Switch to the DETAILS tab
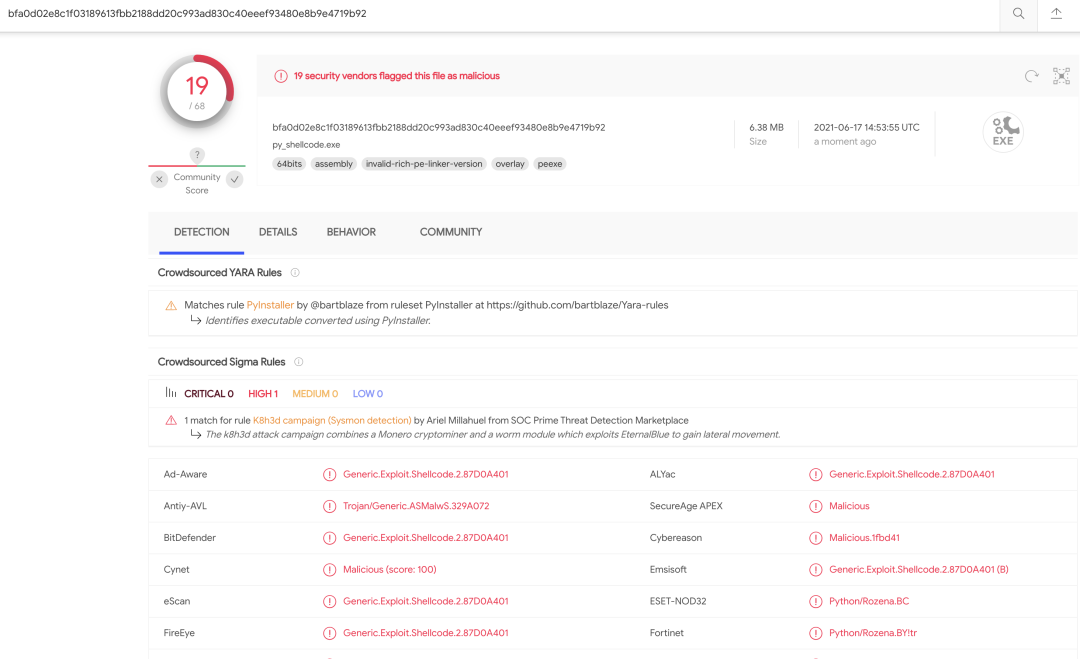This screenshot has height=659, width=1080. click(278, 232)
